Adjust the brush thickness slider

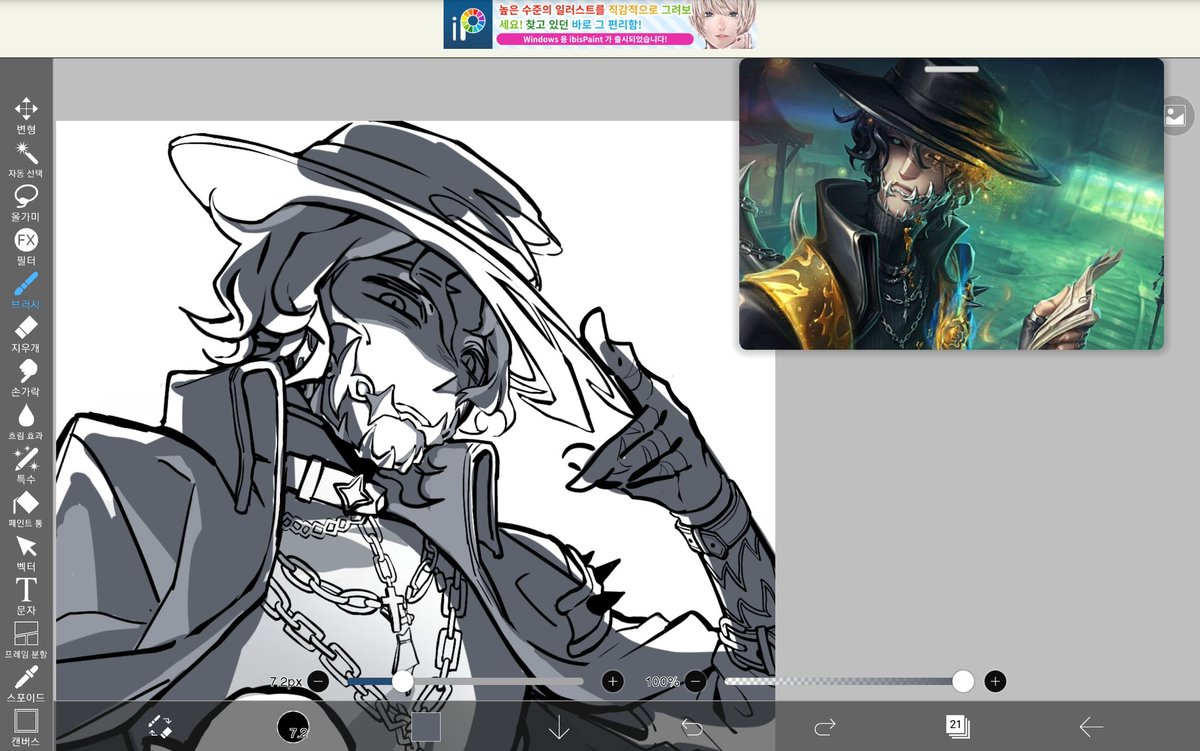pyautogui.click(x=465, y=681)
